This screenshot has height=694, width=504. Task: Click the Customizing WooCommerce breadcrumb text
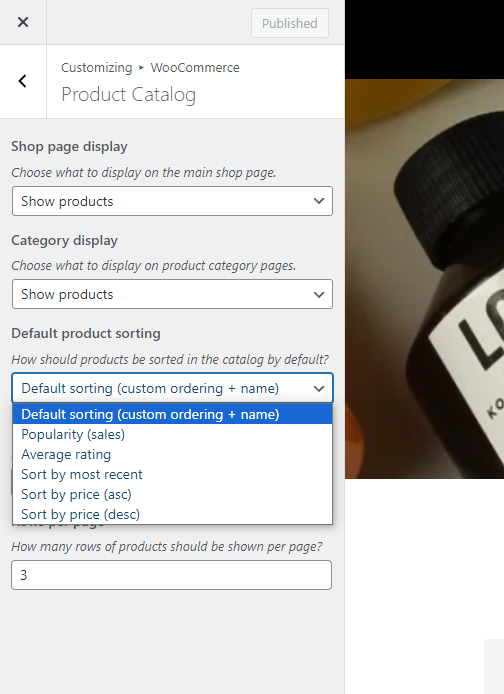point(150,68)
